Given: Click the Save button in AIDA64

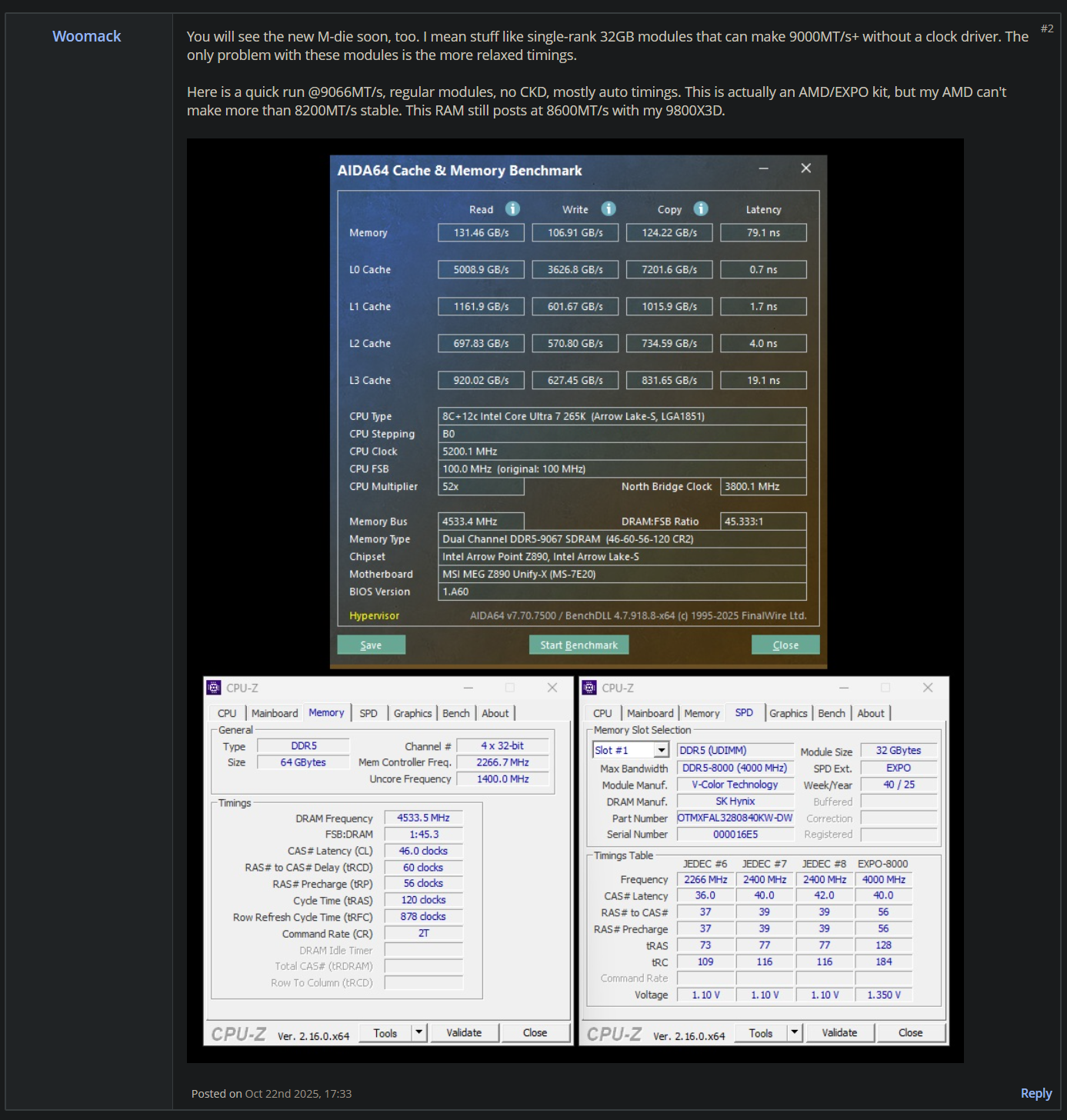Looking at the screenshot, I should pos(371,645).
